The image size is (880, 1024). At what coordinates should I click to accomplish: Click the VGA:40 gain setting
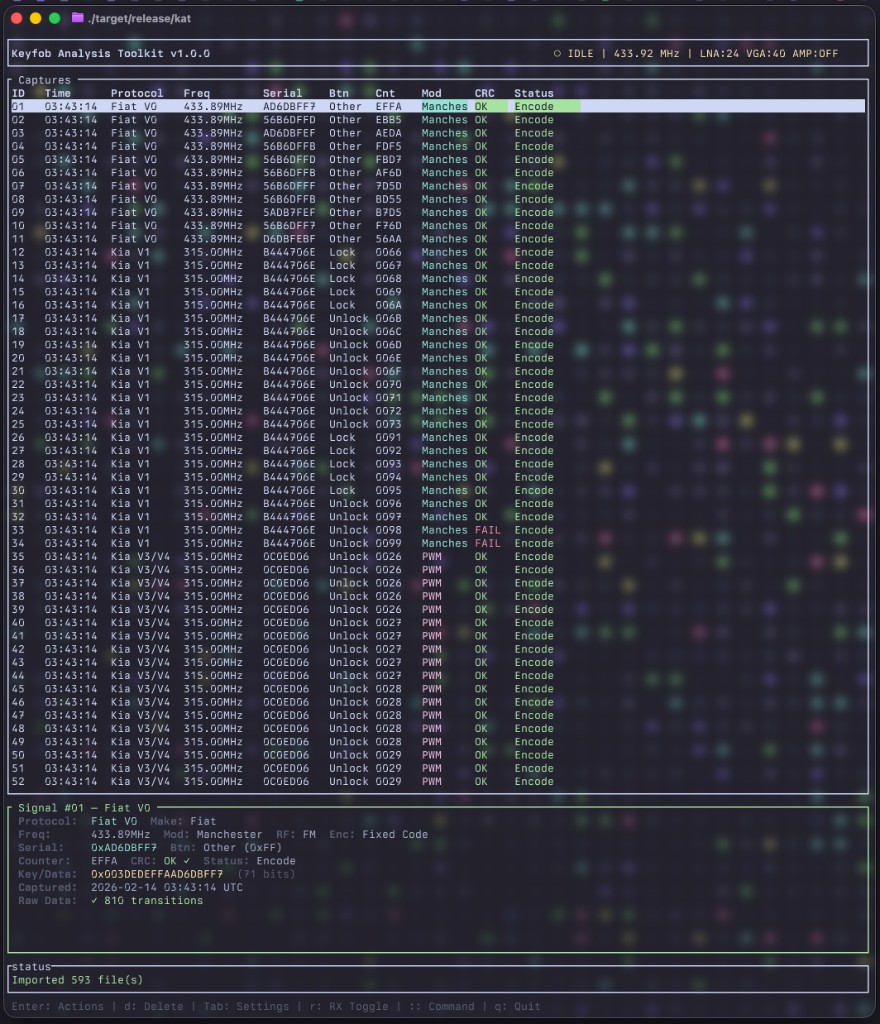766,54
